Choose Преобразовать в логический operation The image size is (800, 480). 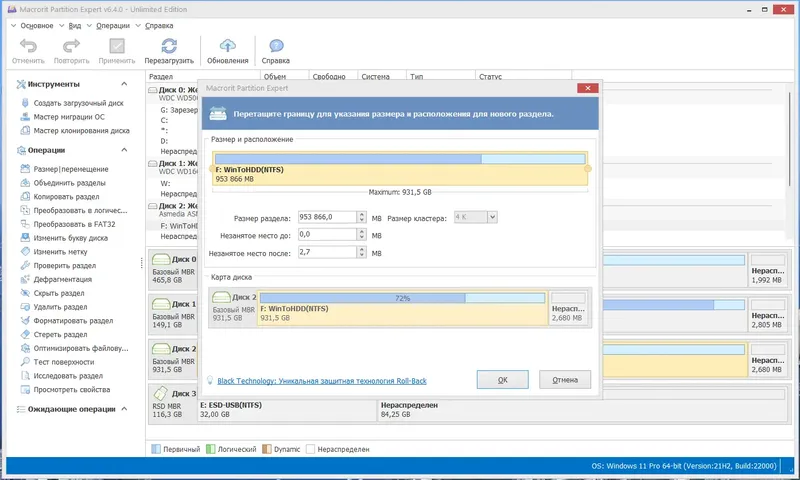pyautogui.click(x=80, y=210)
